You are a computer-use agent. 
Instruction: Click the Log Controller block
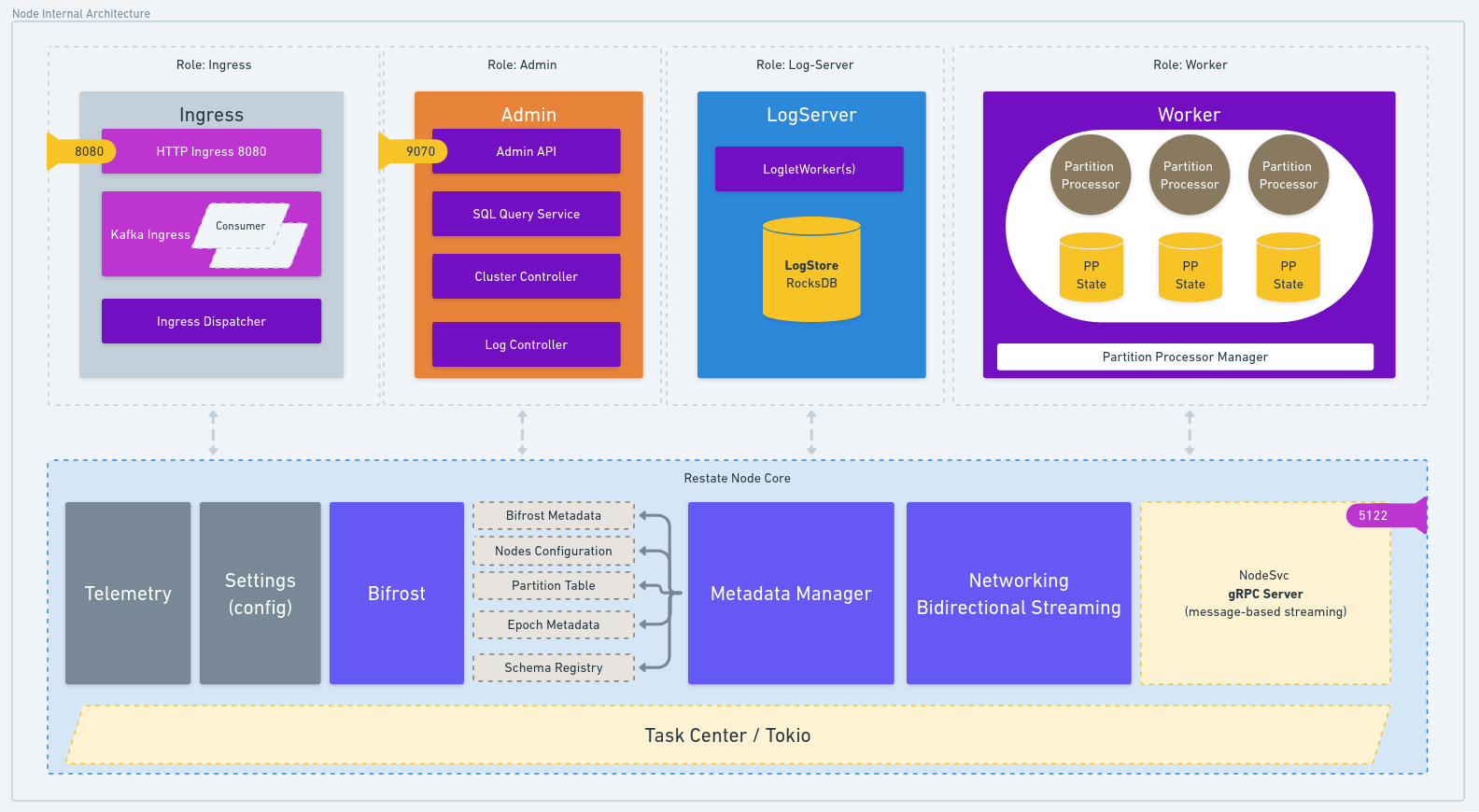point(527,344)
